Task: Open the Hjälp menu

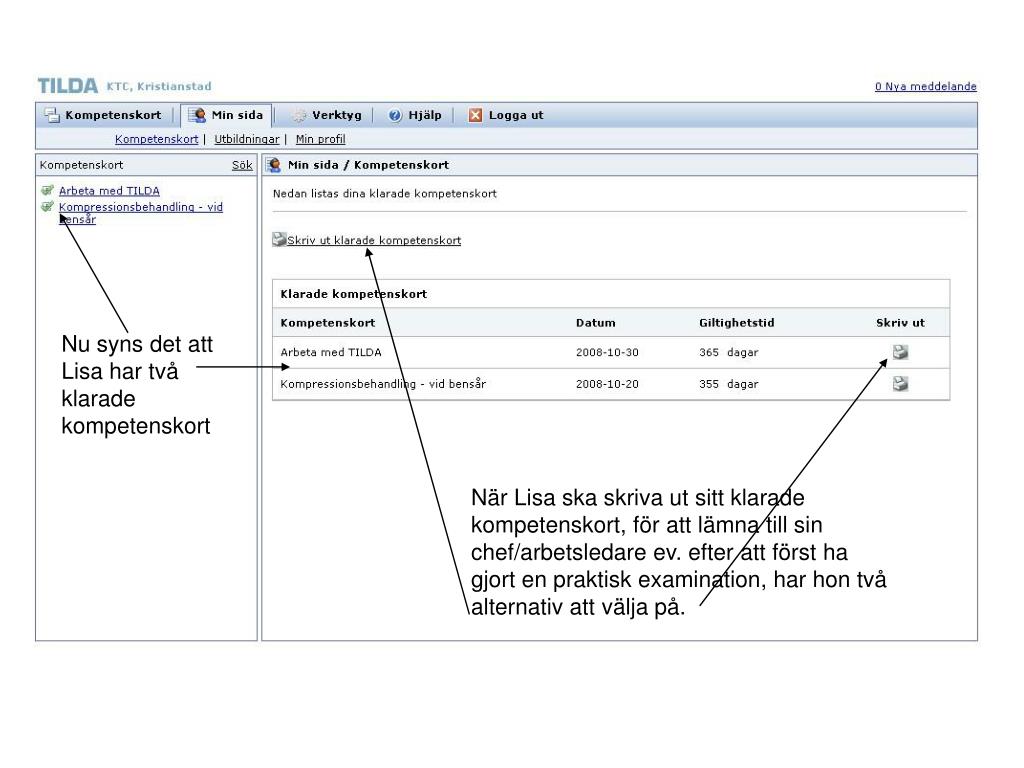Action: 415,116
